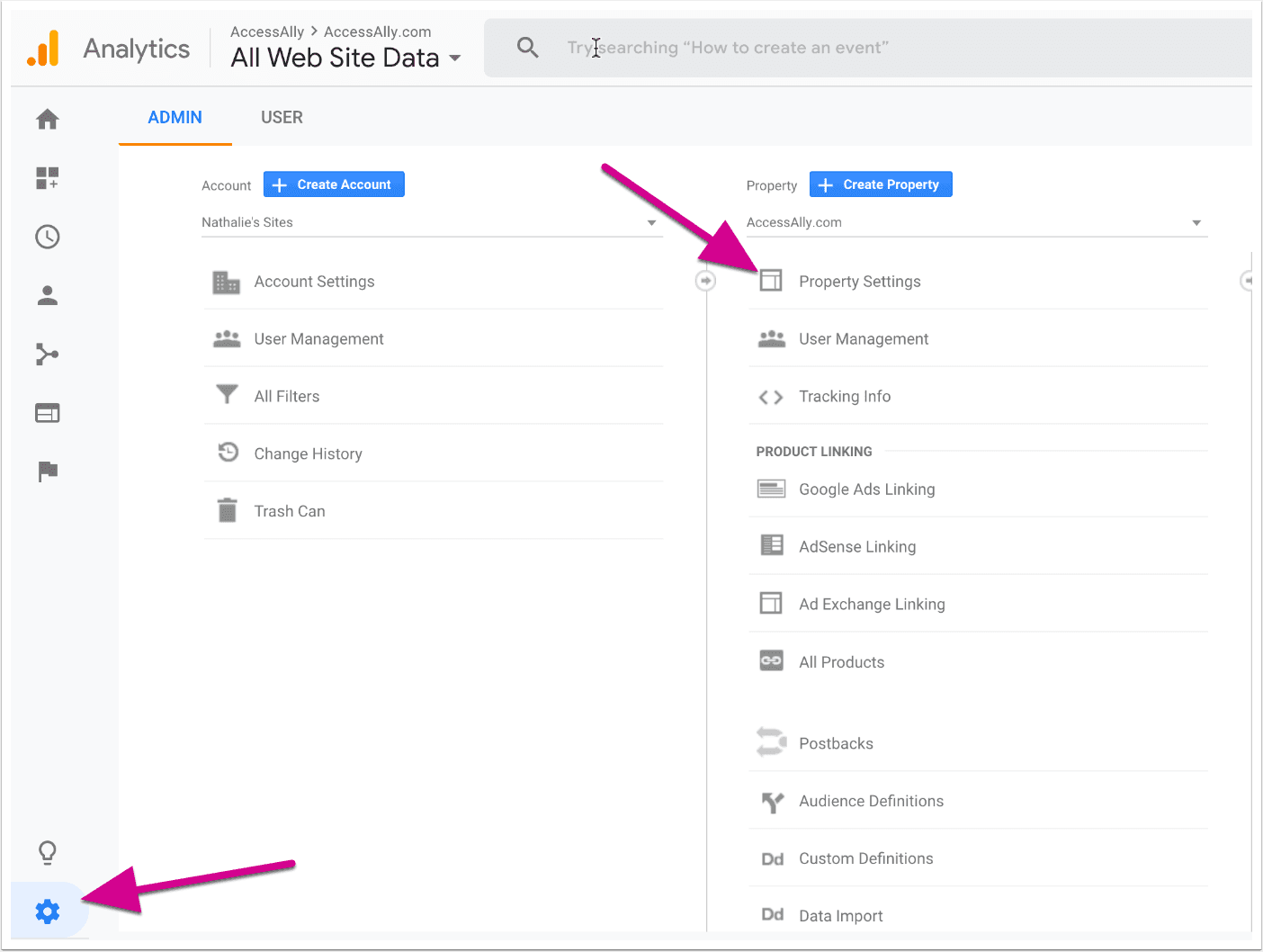Screen dimensions: 1263x952
Task: Click the Create Property button
Action: point(881,184)
